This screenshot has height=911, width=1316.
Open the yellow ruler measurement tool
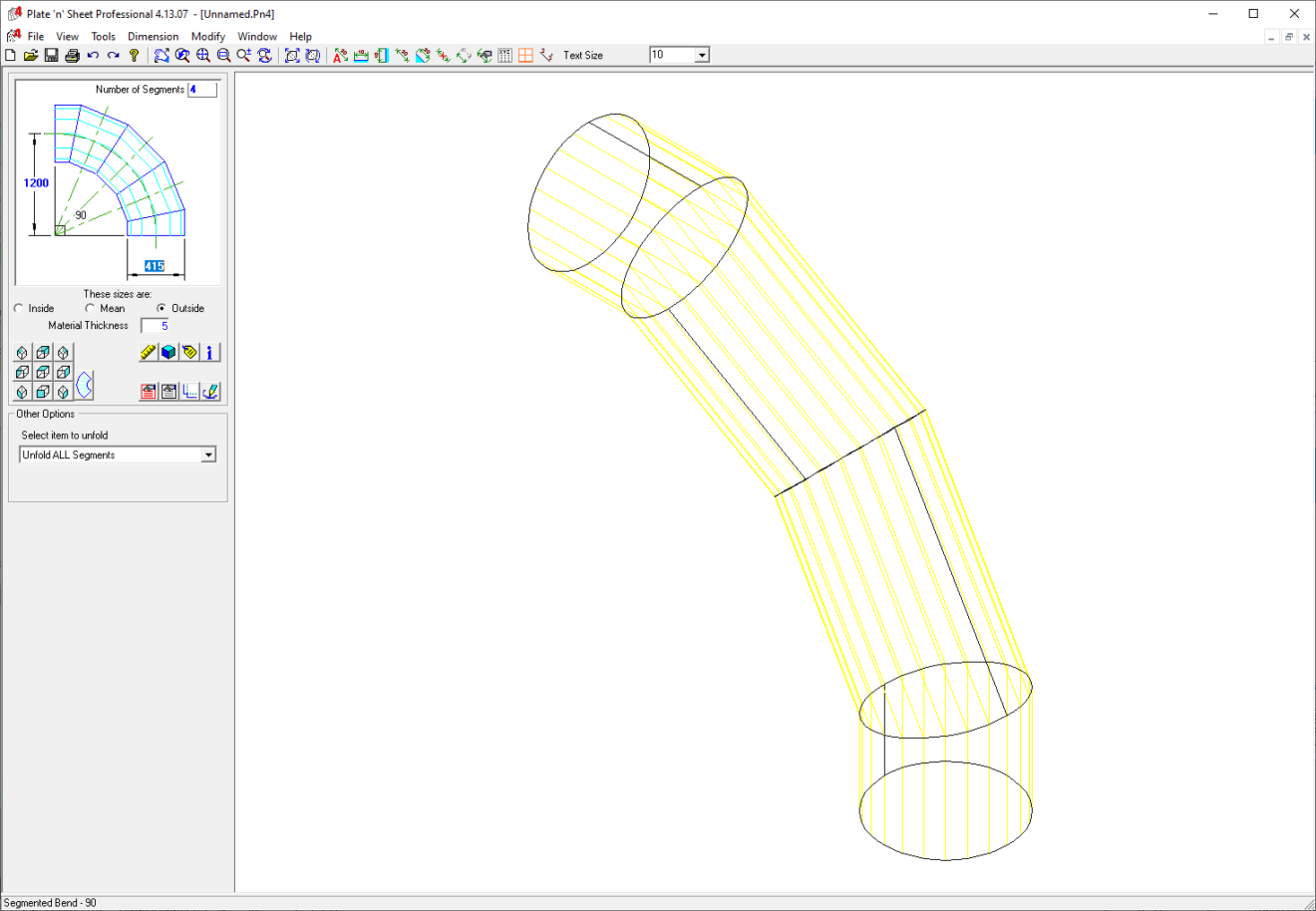click(x=148, y=352)
